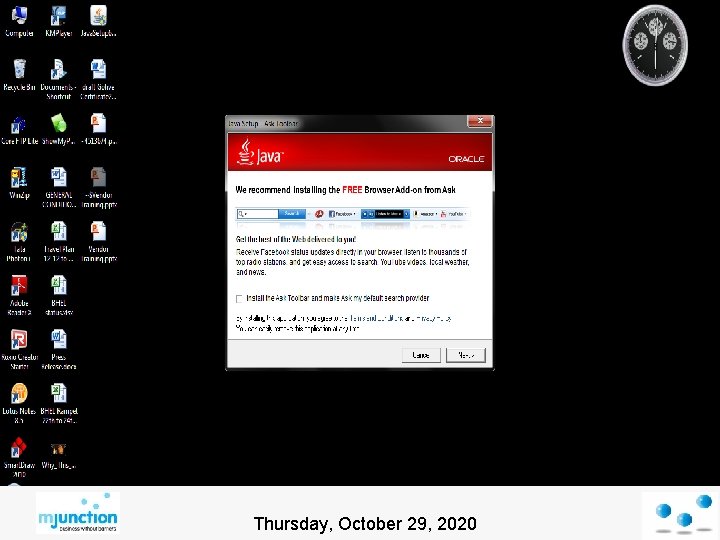Screen dimensions: 720x540
Task: Open the Travel Plan Excel file icon
Action: pyautogui.click(x=58, y=242)
